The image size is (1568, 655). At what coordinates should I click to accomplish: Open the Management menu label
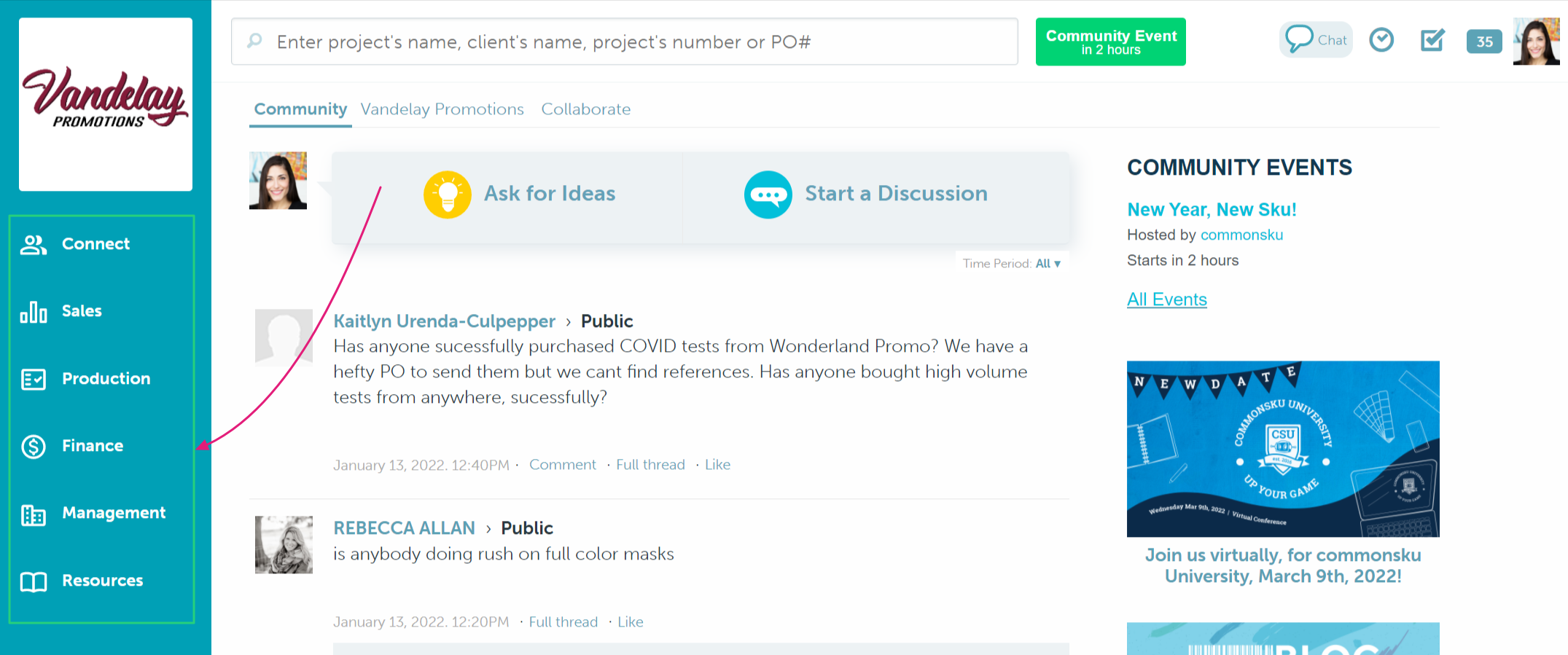(114, 513)
